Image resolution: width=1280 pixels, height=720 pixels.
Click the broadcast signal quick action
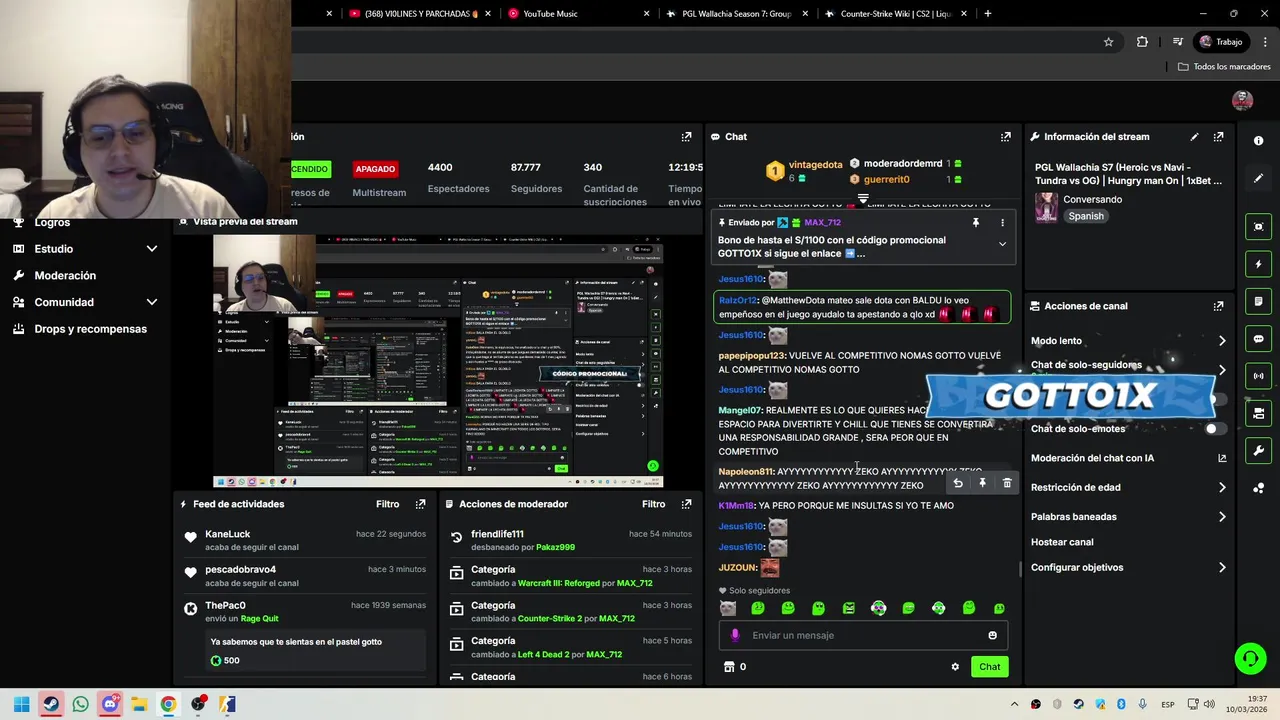pyautogui.click(x=1258, y=376)
